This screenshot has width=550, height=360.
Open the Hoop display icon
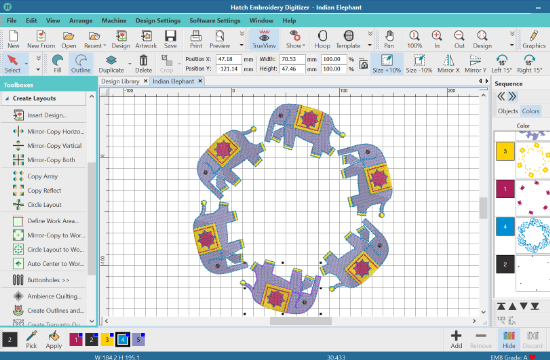point(322,39)
